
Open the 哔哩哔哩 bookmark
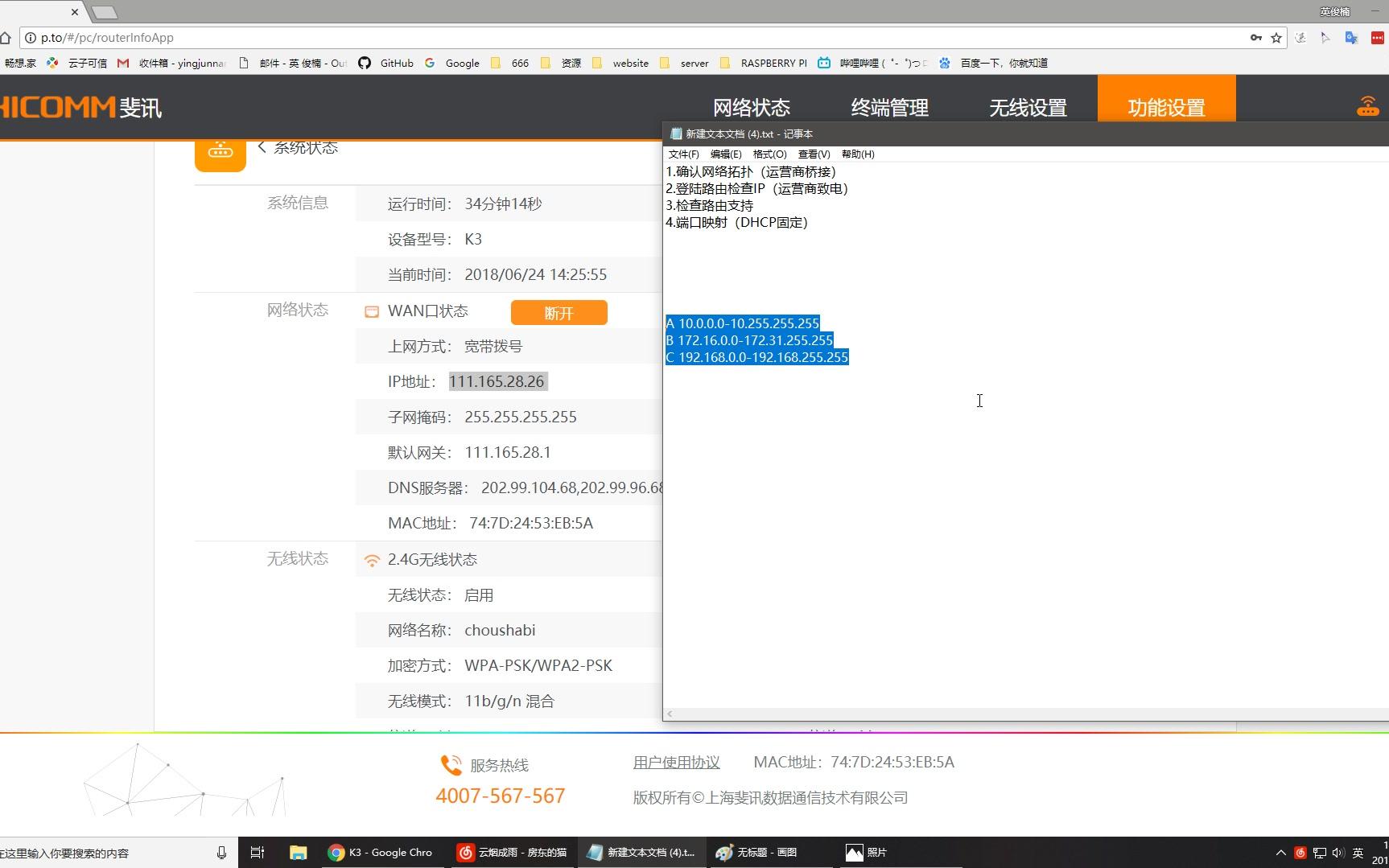point(872,63)
